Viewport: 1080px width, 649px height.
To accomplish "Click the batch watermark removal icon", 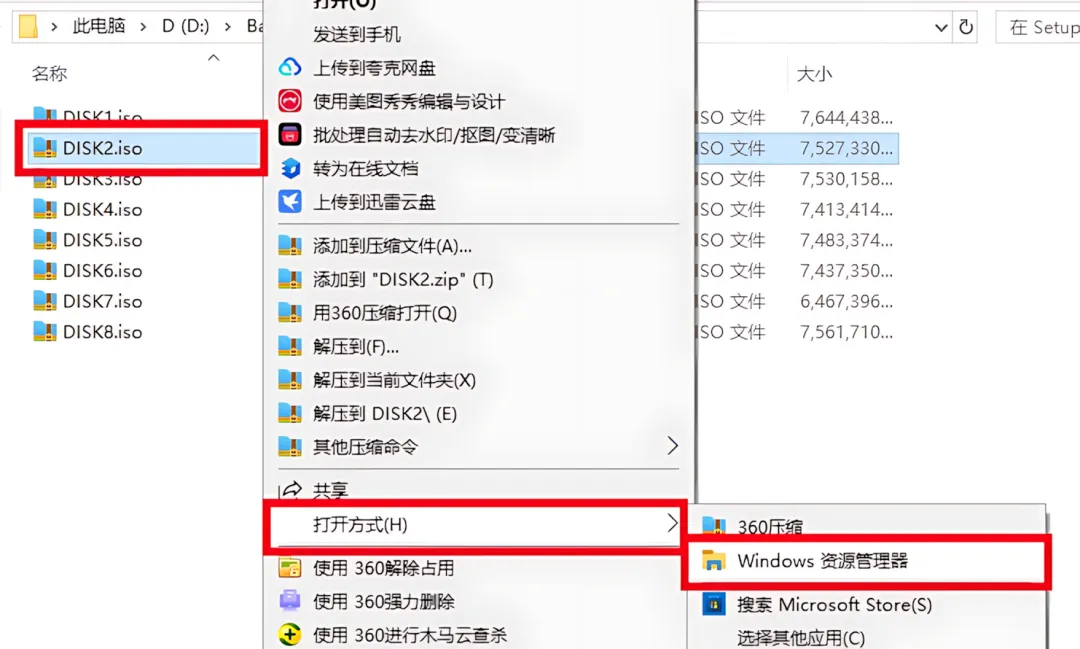I will tap(290, 134).
